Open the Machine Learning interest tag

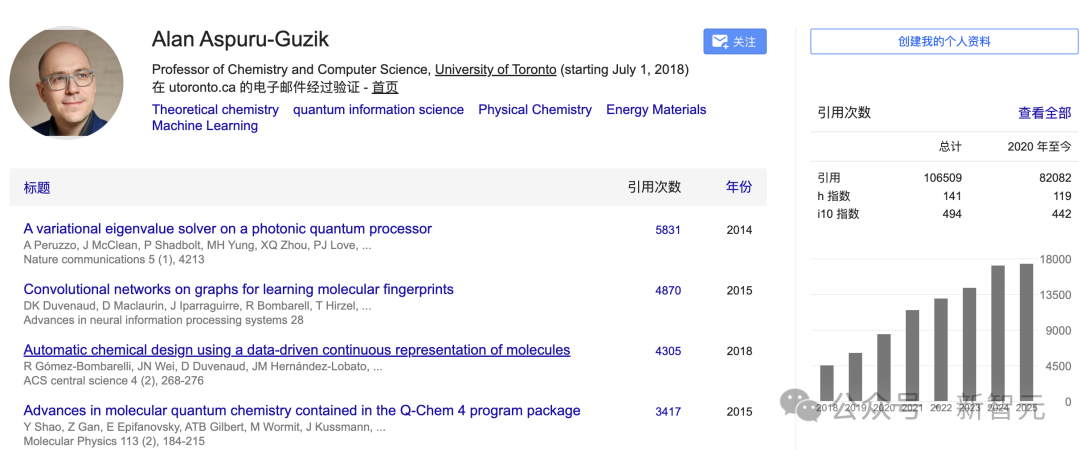point(205,126)
